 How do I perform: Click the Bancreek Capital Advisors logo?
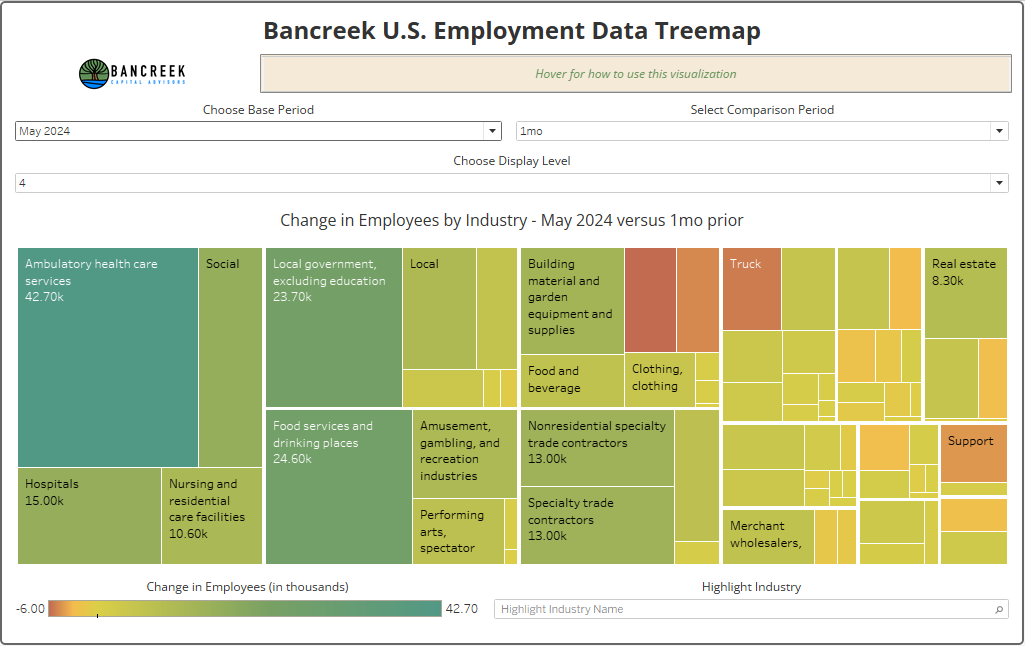click(x=131, y=73)
